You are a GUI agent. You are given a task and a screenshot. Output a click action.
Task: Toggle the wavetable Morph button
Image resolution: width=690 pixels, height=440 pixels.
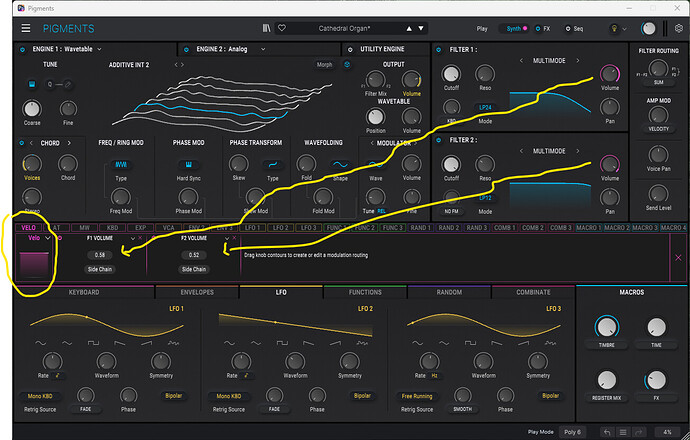coord(324,65)
